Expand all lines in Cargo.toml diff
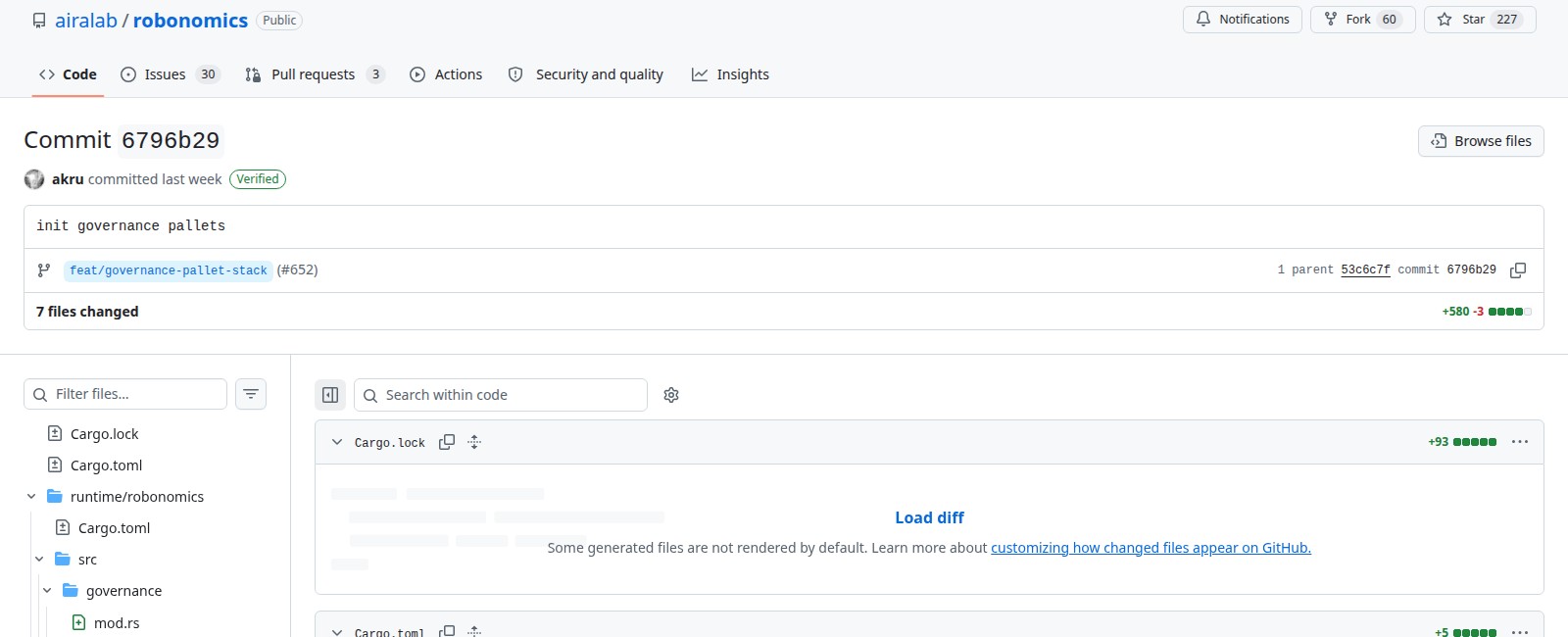Viewport: 1568px width, 637px height. 474,631
